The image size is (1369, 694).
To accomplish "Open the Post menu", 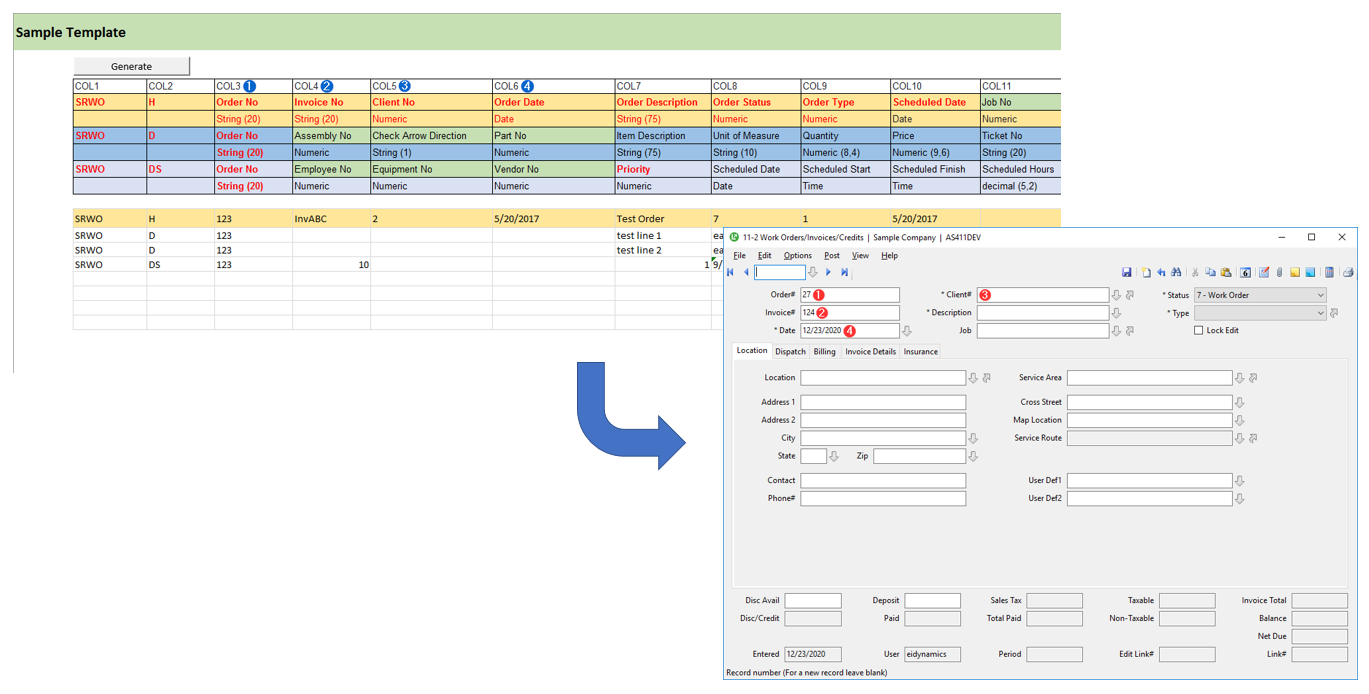I will pos(831,256).
